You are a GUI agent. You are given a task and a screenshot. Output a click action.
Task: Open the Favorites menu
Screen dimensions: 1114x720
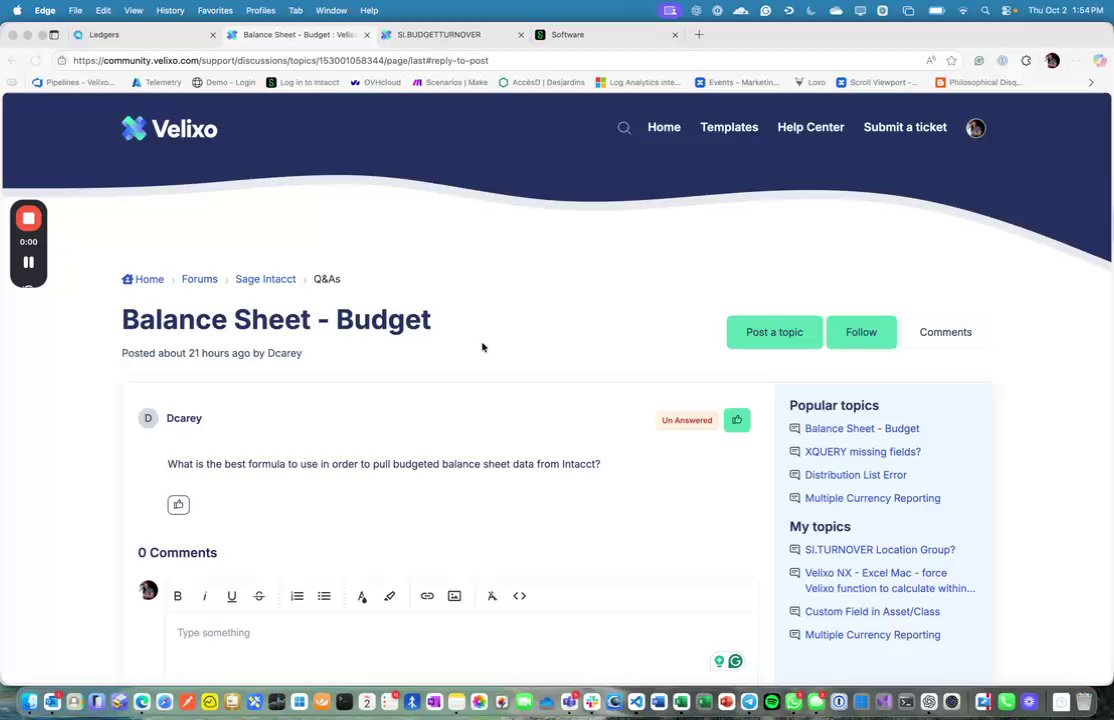tap(215, 11)
